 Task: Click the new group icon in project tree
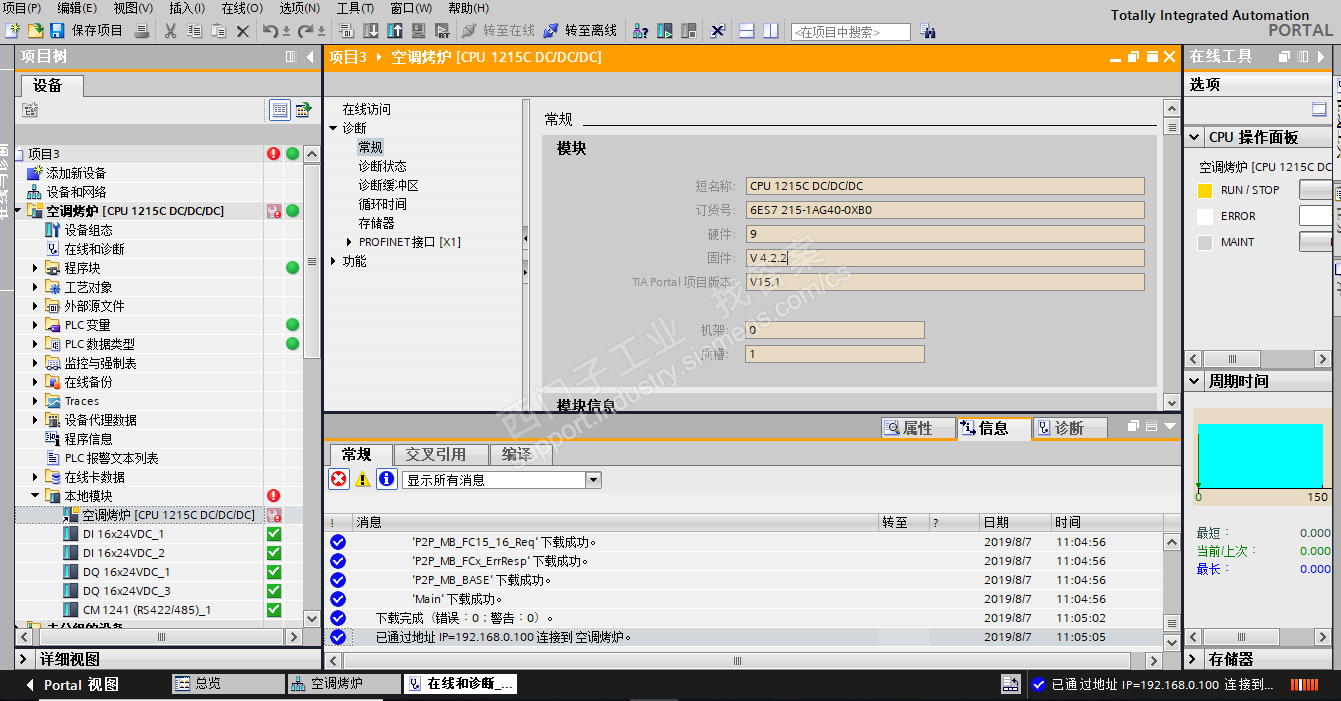pos(30,110)
